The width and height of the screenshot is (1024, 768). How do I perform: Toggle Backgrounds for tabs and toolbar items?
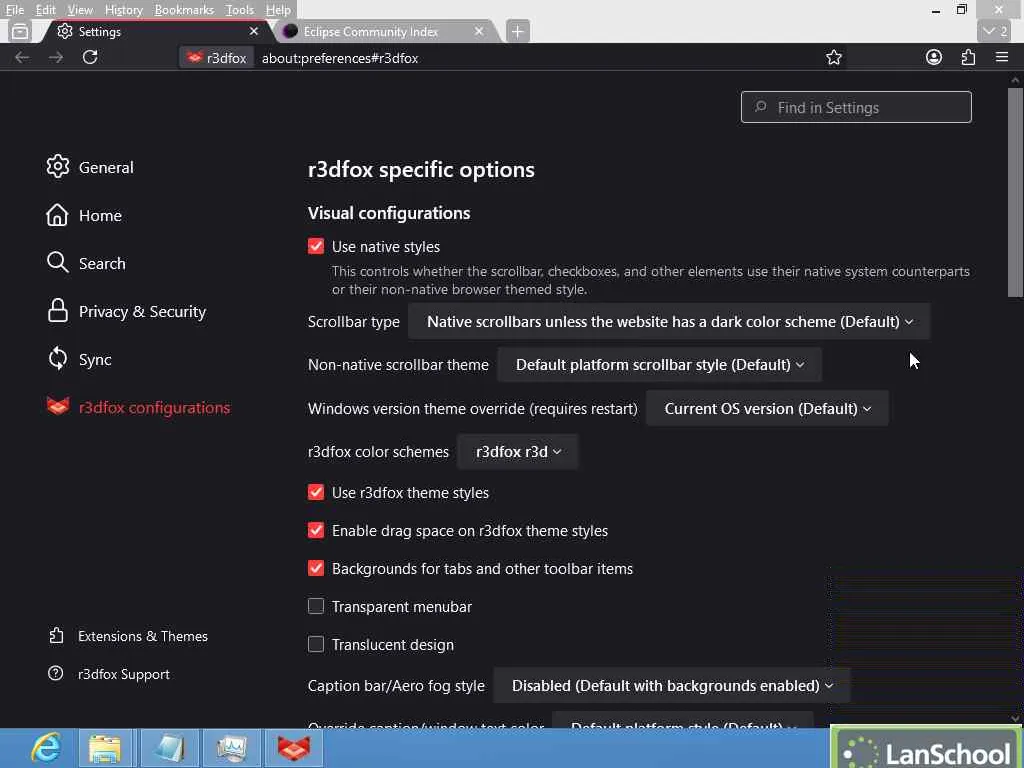(316, 568)
